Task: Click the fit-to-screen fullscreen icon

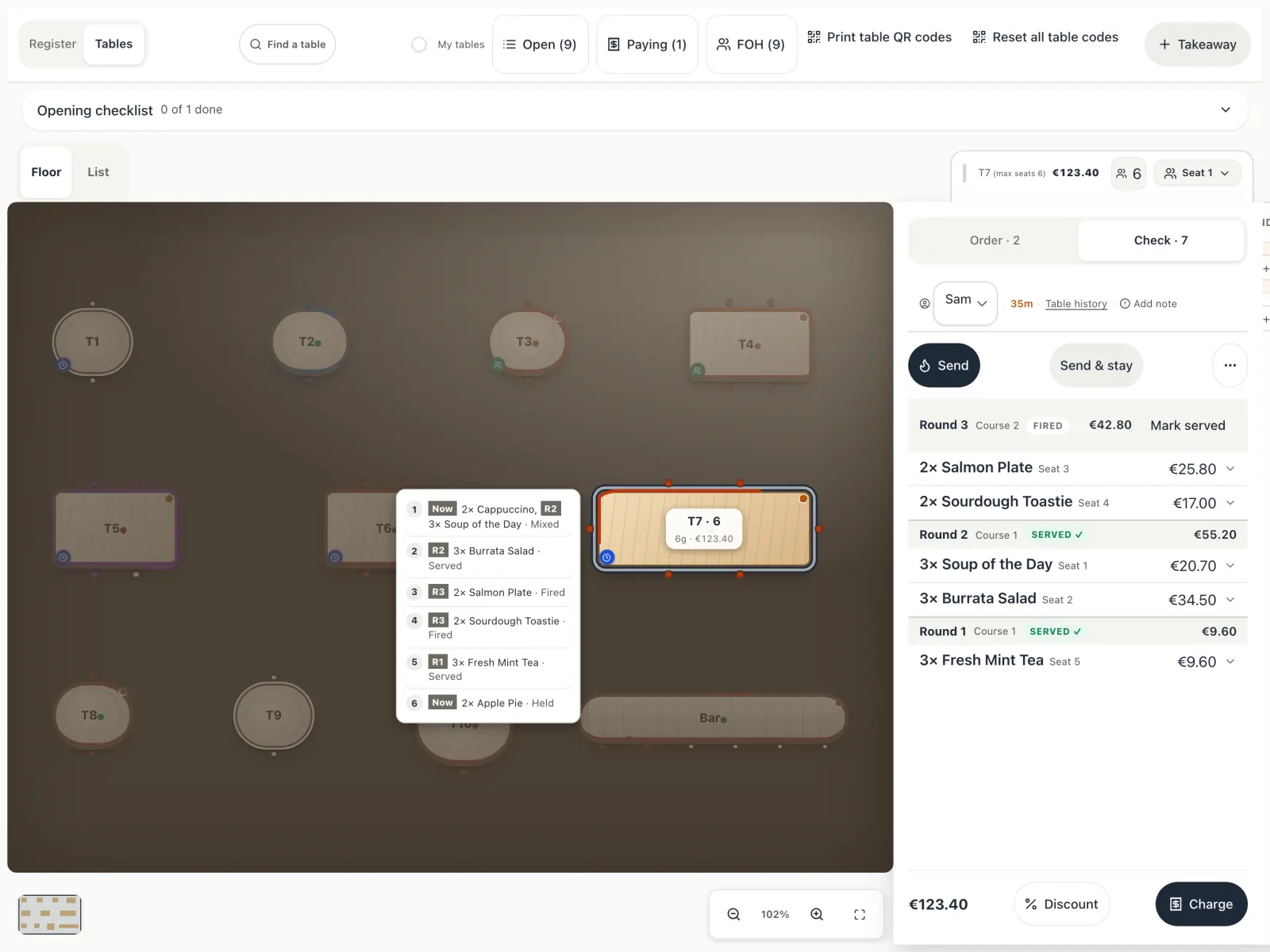Action: (x=860, y=915)
